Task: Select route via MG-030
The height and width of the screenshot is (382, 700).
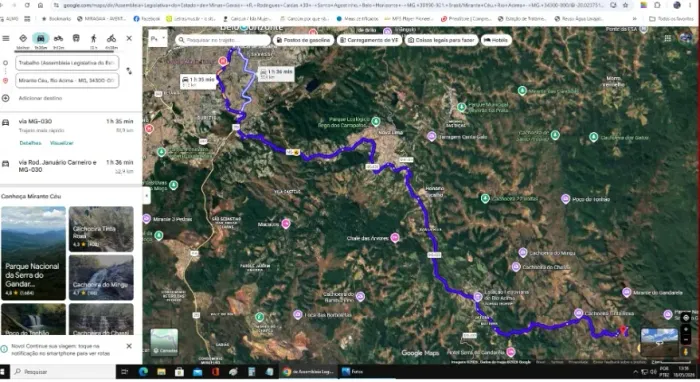Action: [71, 132]
